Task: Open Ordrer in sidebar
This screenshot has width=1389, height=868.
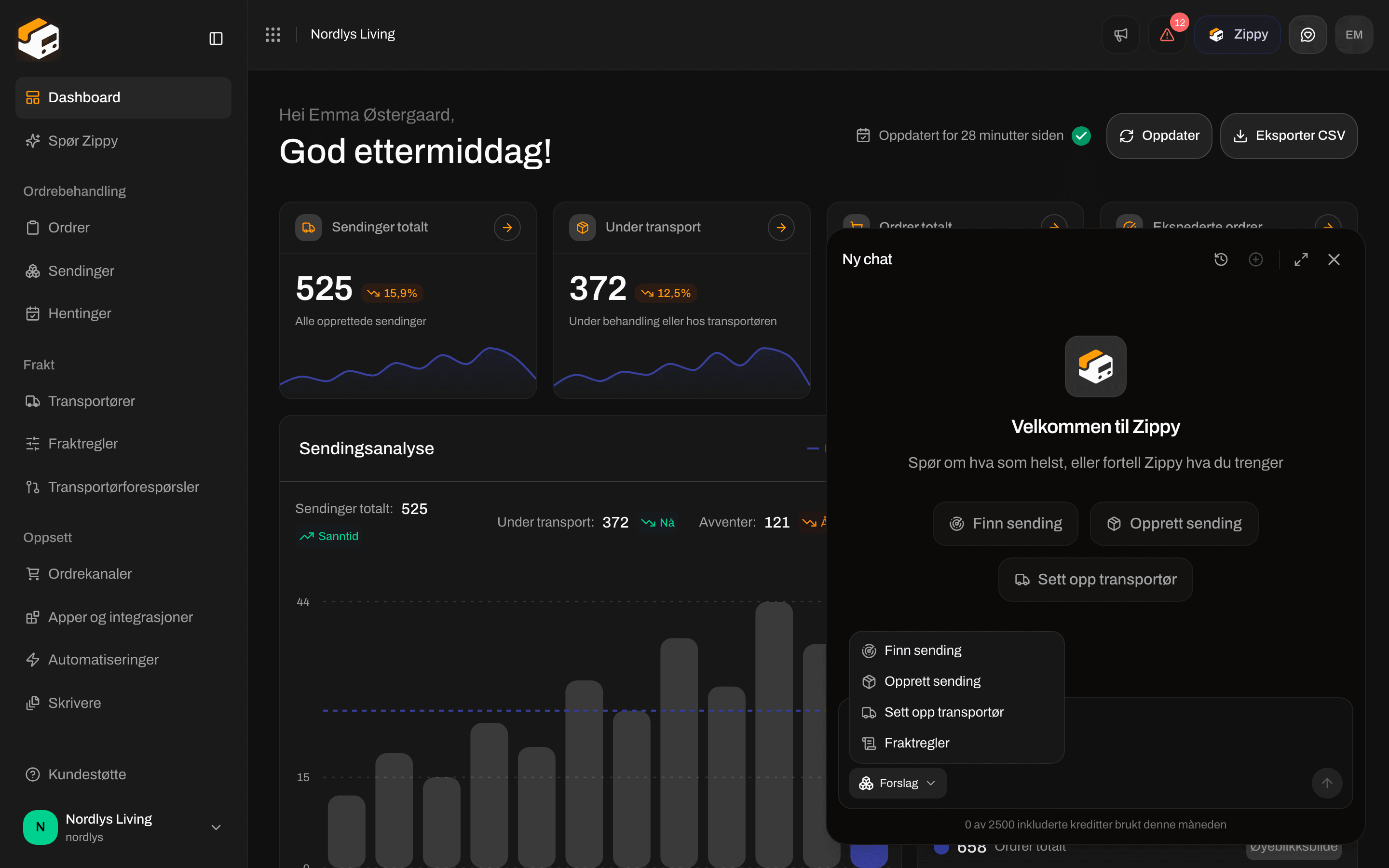Action: pos(123,228)
